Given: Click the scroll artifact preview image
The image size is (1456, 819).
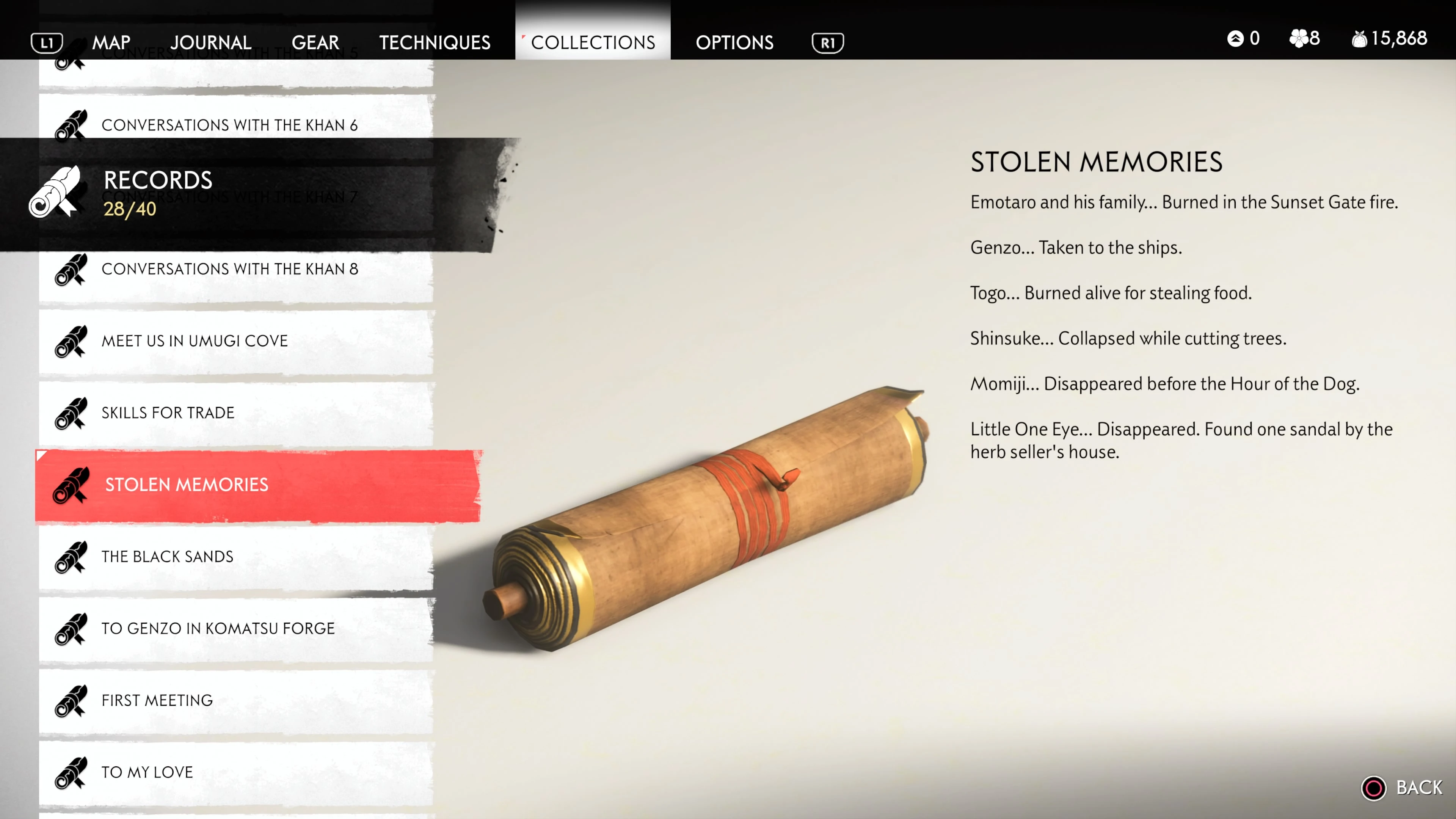Looking at the screenshot, I should pyautogui.click(x=704, y=518).
